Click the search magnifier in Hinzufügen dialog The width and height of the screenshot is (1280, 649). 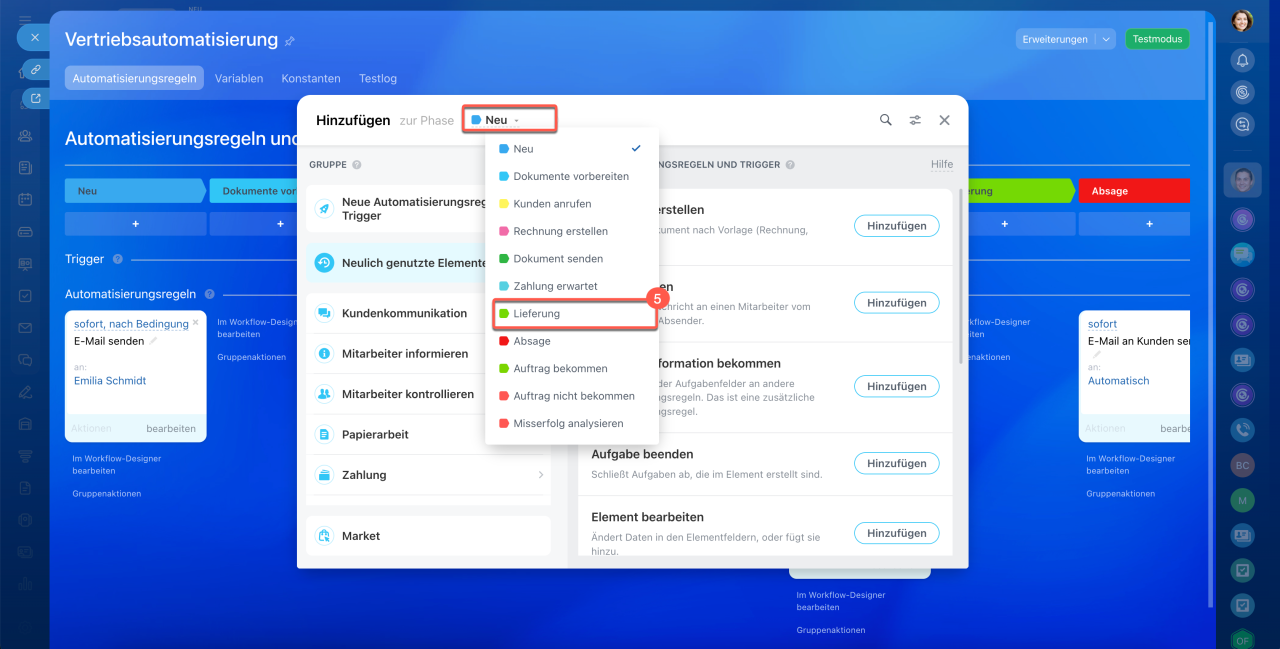click(x=885, y=120)
